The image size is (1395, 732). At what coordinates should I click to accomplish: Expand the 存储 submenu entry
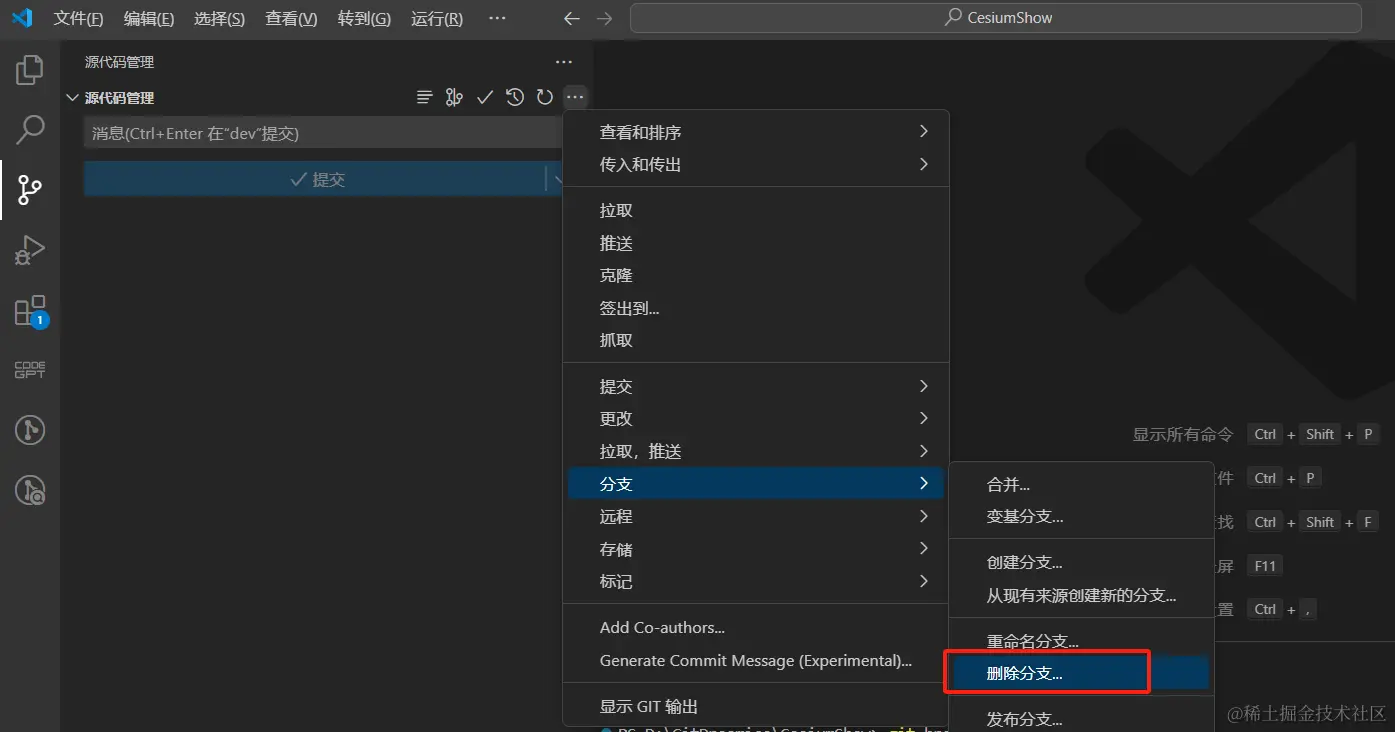[x=756, y=549]
